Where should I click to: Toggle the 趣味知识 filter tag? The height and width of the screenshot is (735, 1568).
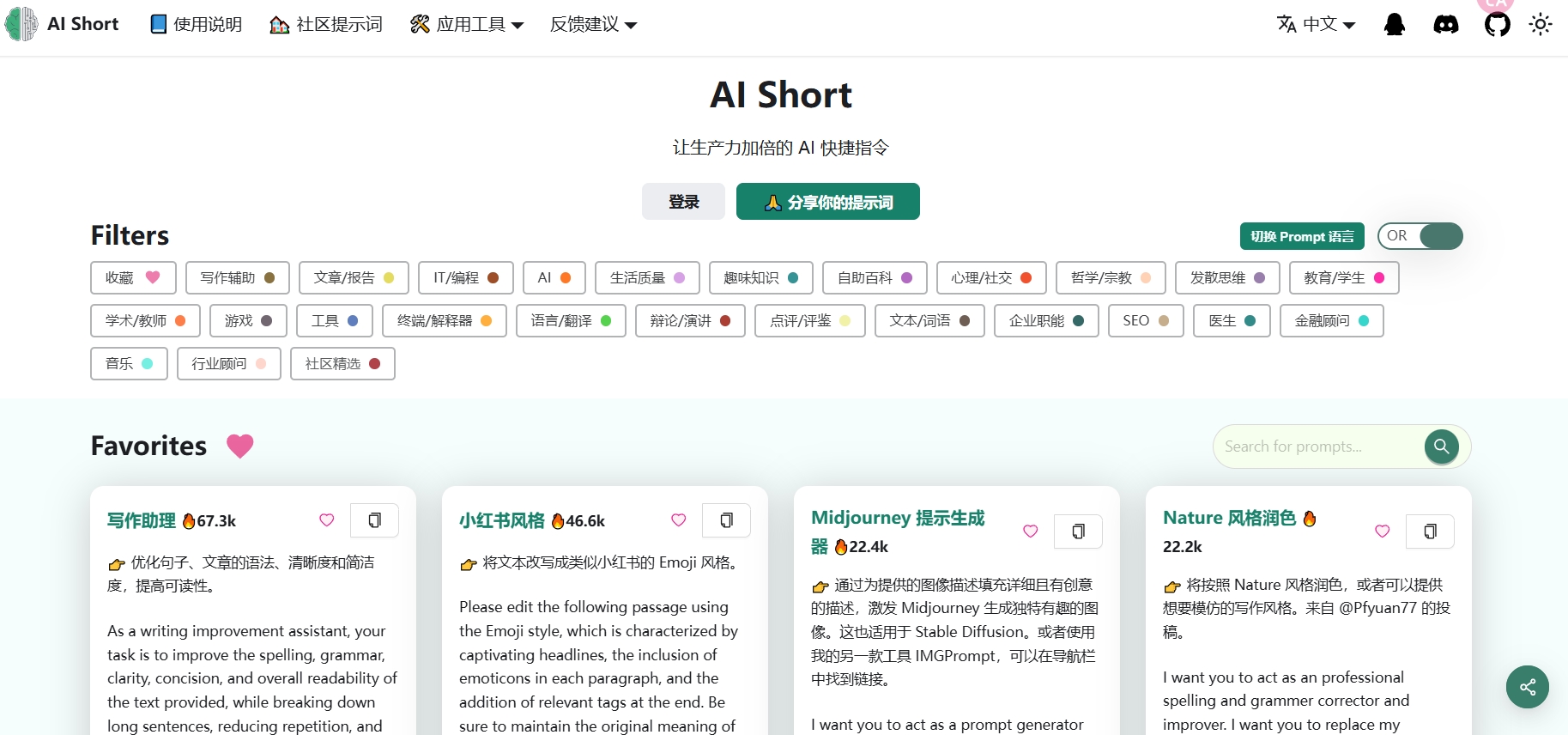click(x=761, y=278)
